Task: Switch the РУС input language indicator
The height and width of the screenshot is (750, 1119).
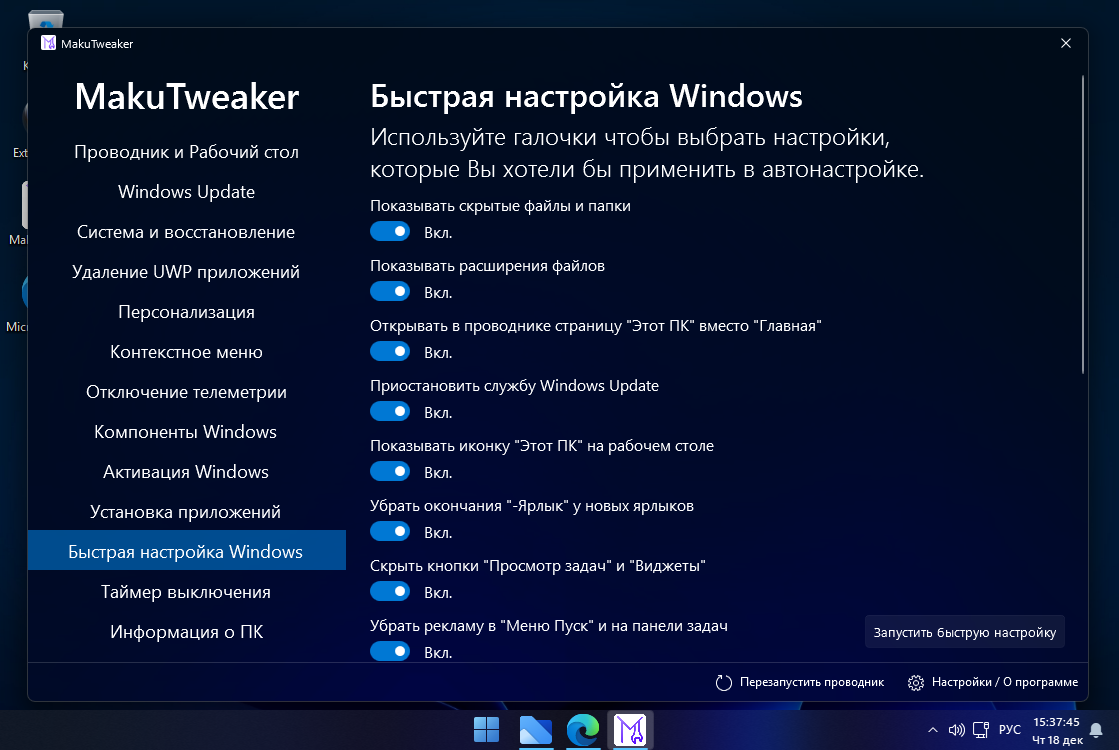Action: tap(1010, 730)
